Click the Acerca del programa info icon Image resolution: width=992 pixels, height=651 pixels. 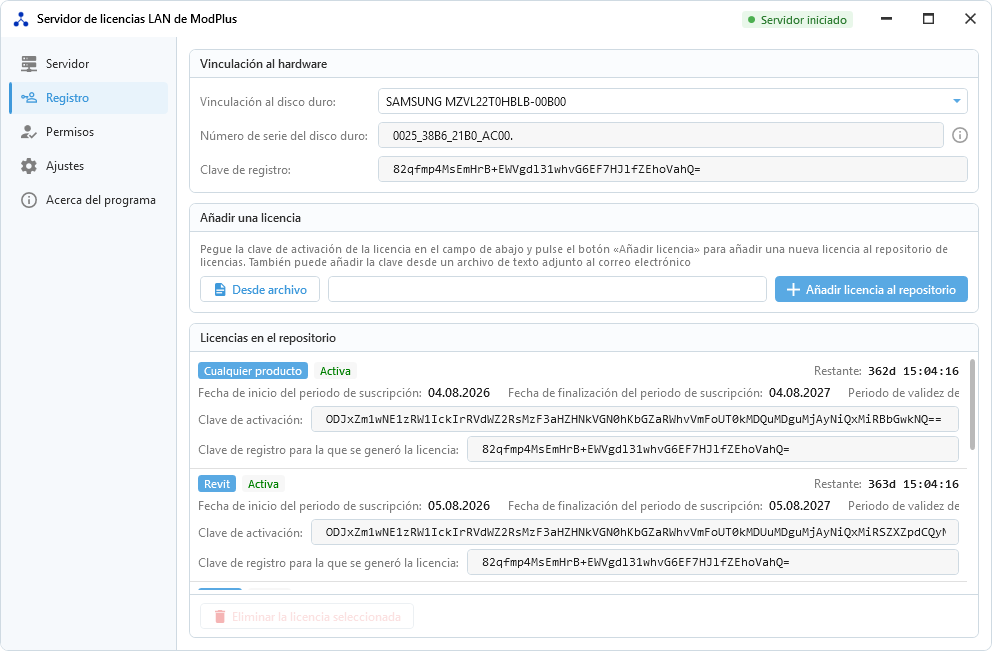tap(28, 200)
